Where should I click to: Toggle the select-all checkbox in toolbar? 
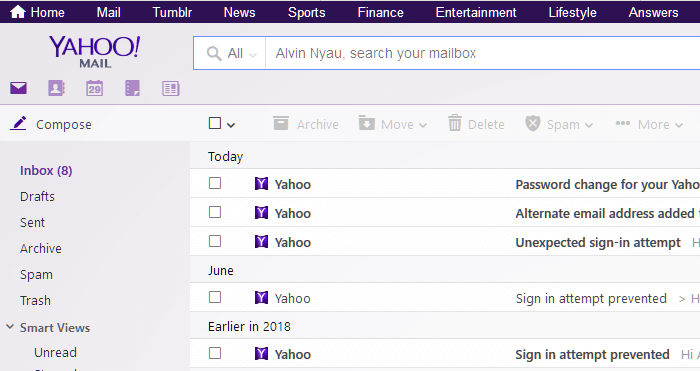pos(215,123)
